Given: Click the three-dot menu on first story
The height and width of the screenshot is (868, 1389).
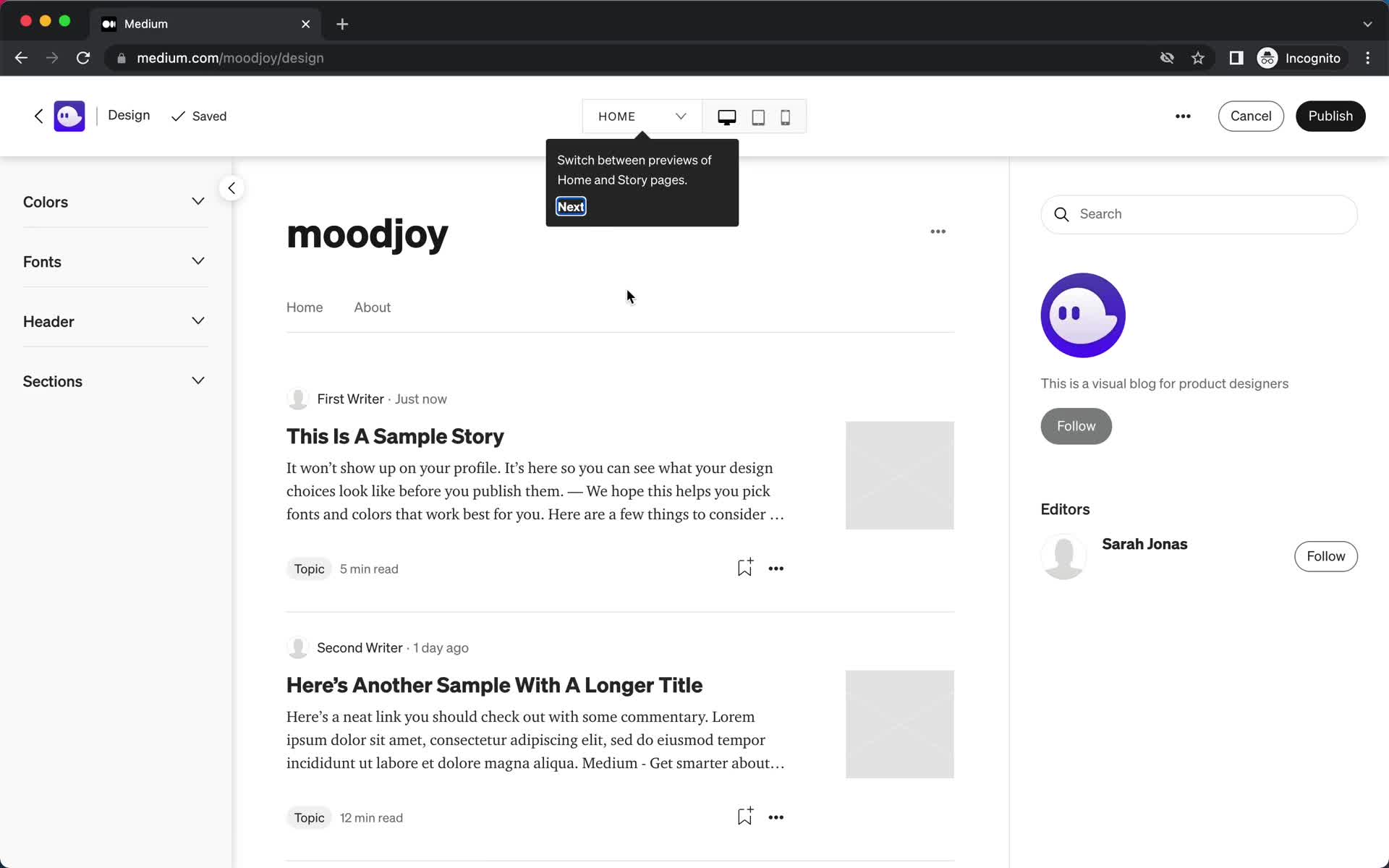Looking at the screenshot, I should pos(776,568).
